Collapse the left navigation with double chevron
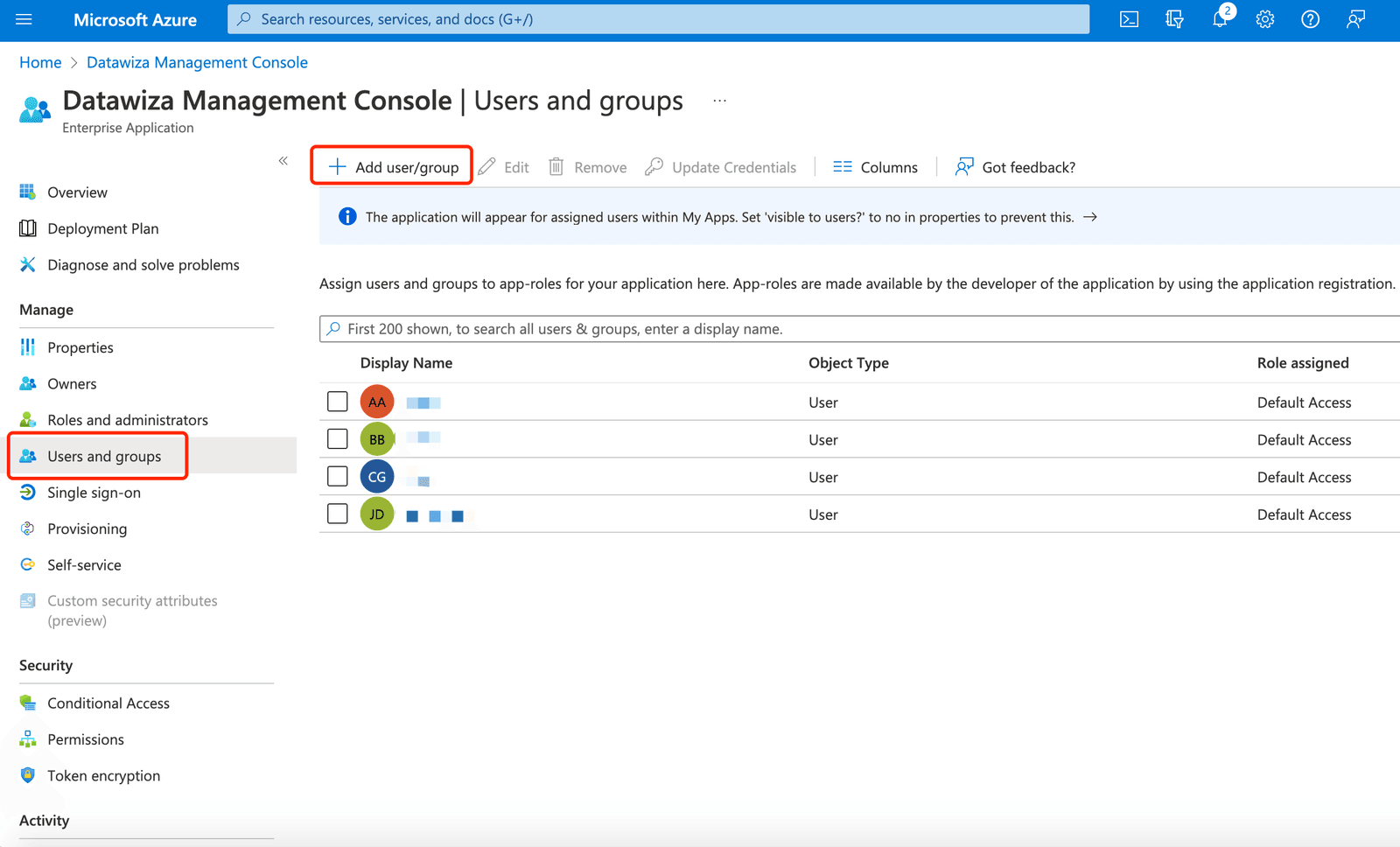1400x847 pixels. (283, 160)
